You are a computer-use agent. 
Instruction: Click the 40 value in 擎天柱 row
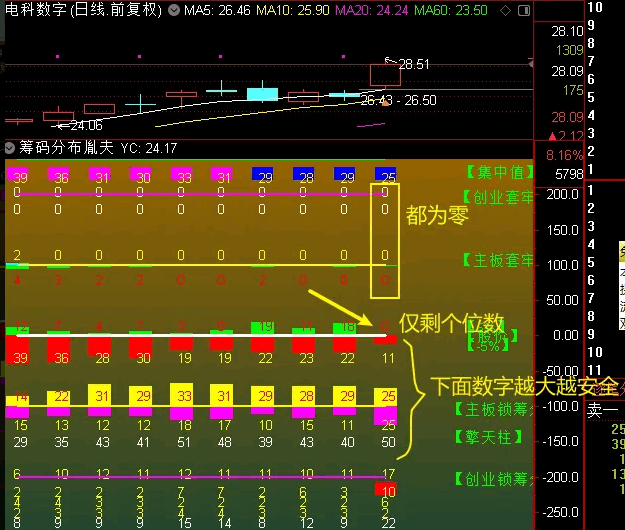coord(347,442)
